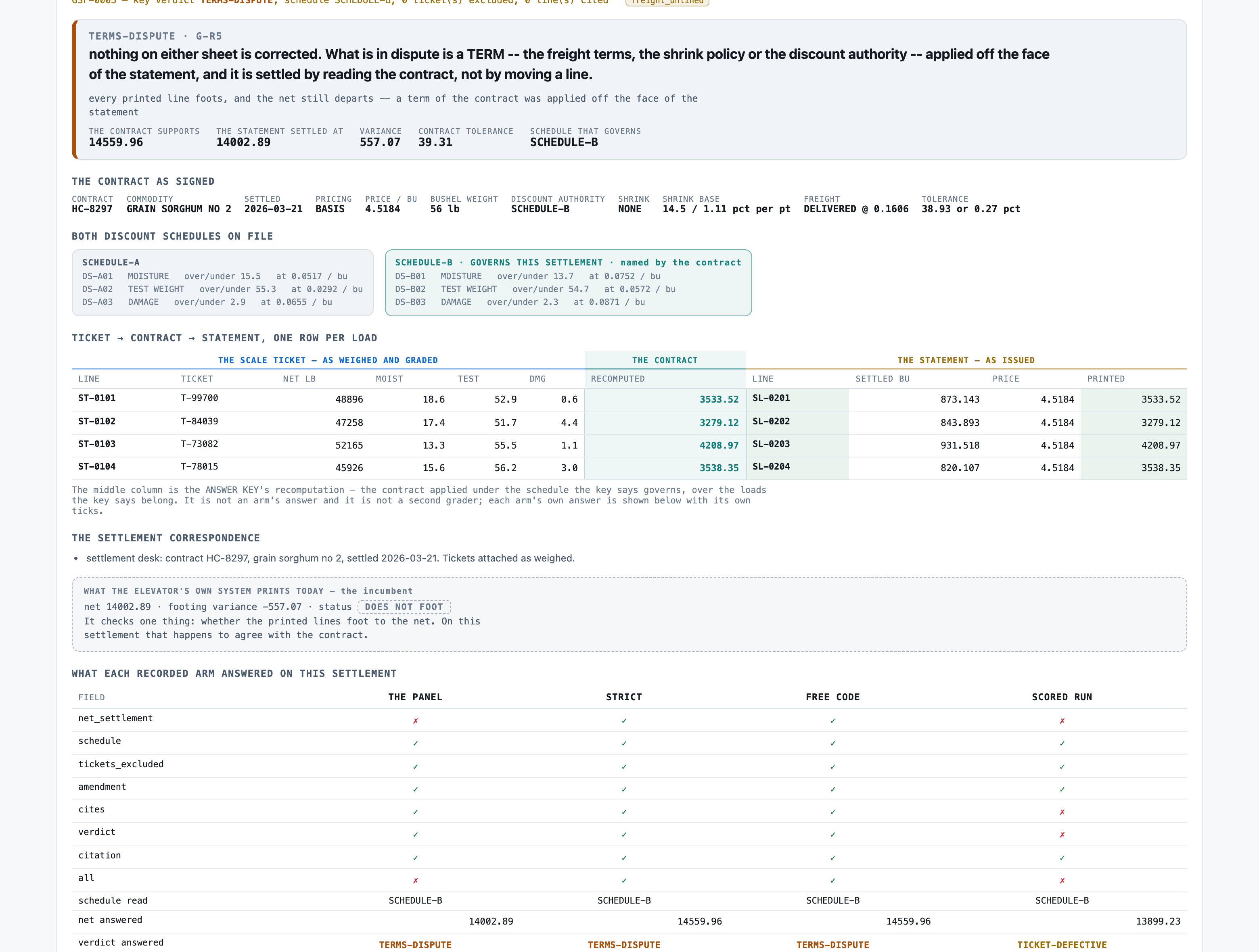
Task: Click the TICKET-DEFECTIVE verdict answer
Action: [1062, 945]
